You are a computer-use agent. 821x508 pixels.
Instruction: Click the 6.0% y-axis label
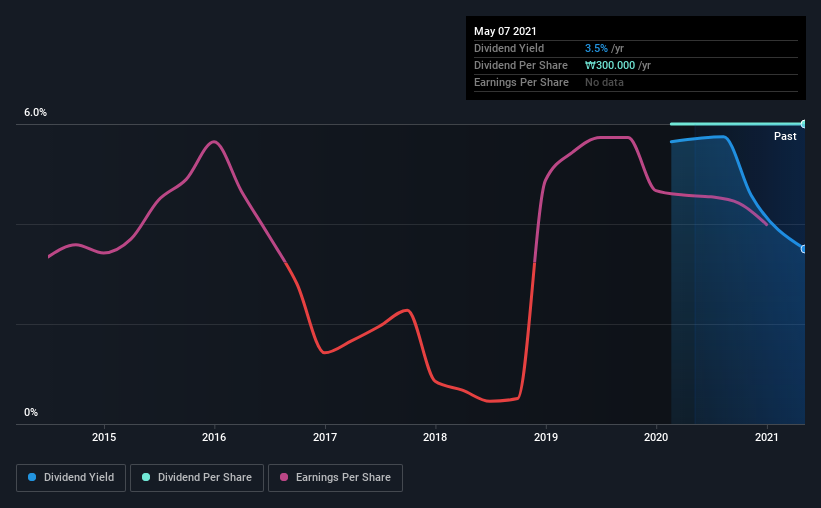[35, 113]
